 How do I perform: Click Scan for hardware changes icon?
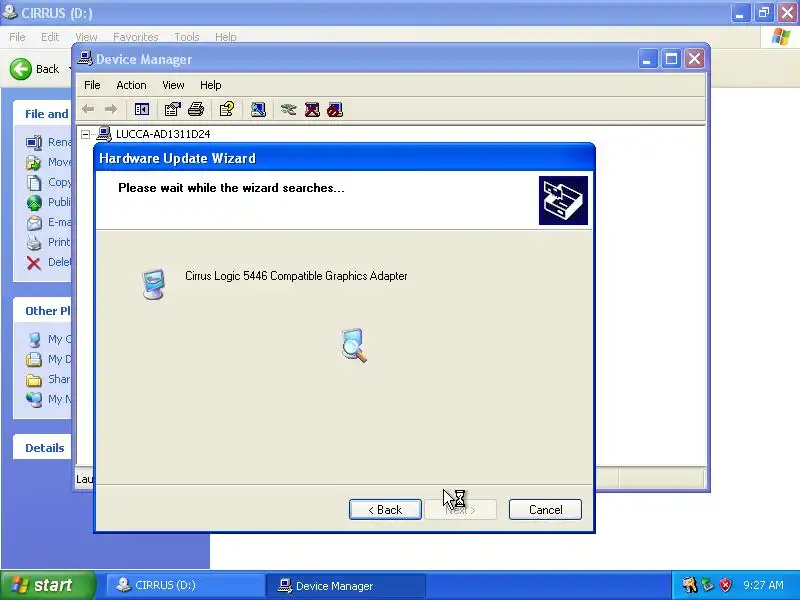pos(258,109)
